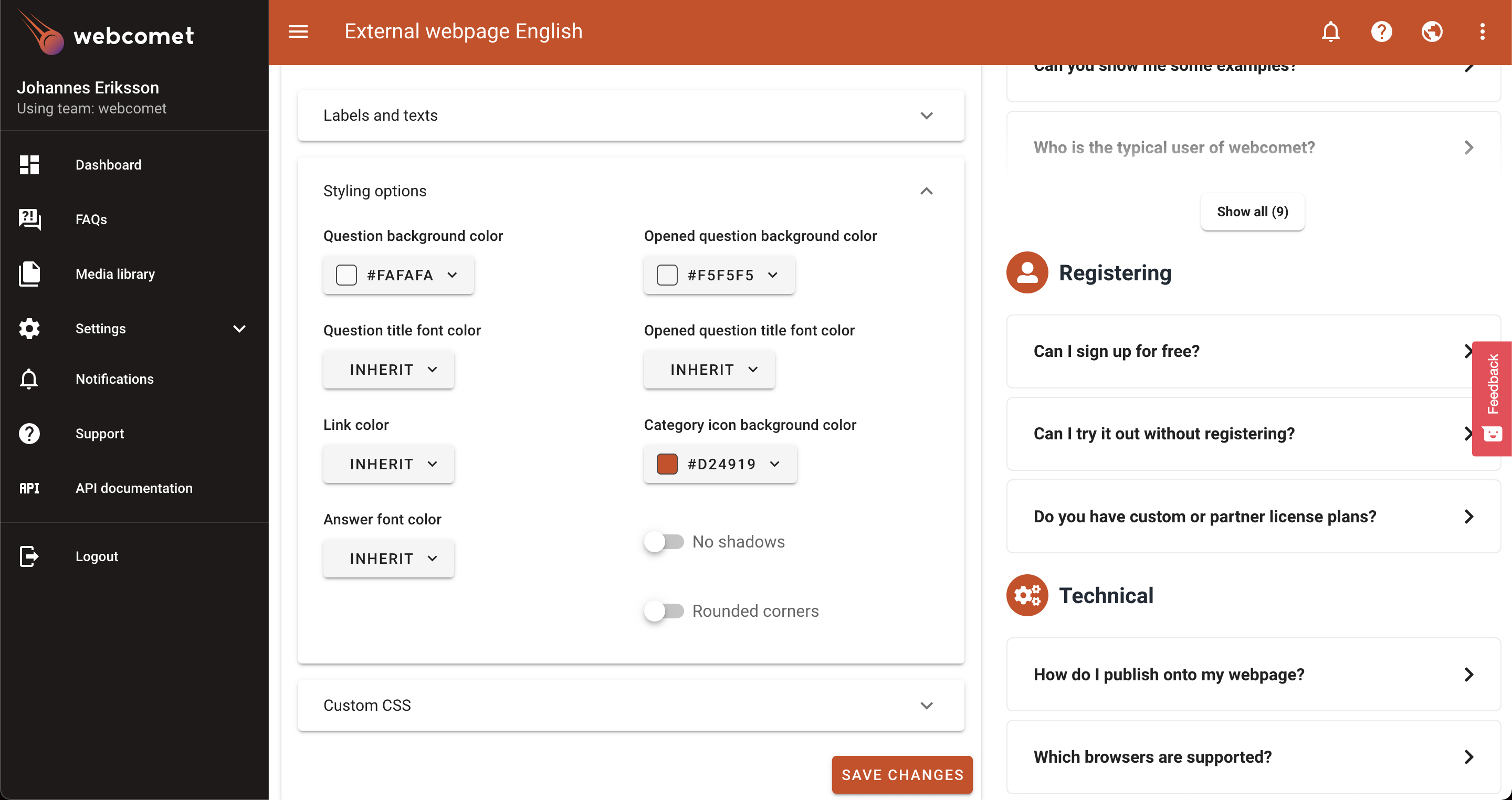Click the Logout door icon
Image resolution: width=1512 pixels, height=800 pixels.
tap(29, 556)
